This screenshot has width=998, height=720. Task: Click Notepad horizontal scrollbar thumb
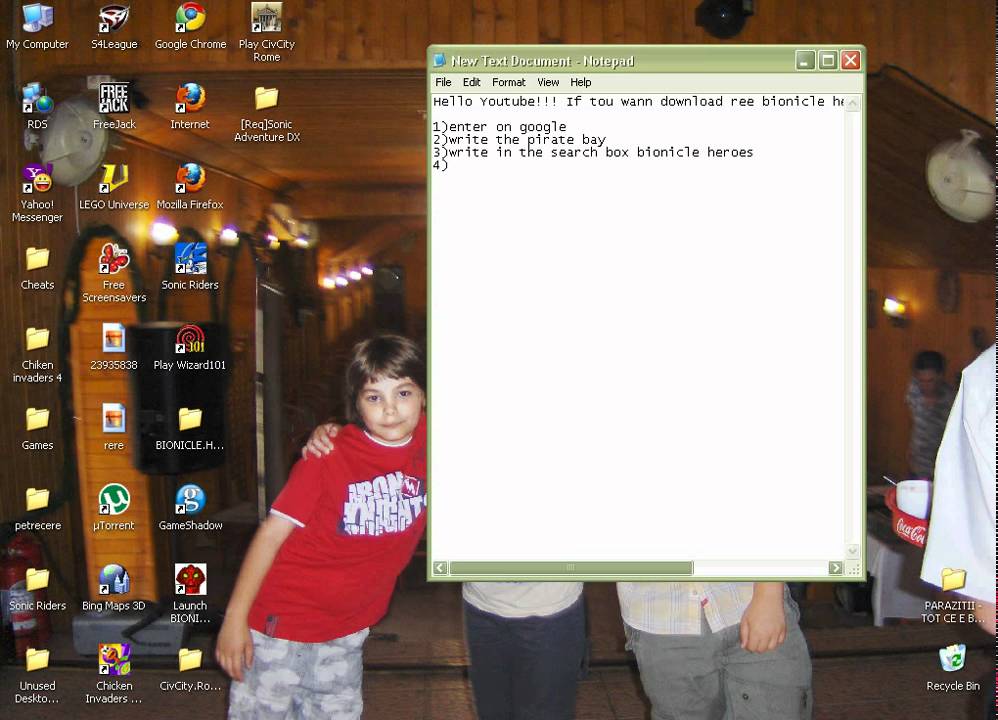[x=571, y=568]
